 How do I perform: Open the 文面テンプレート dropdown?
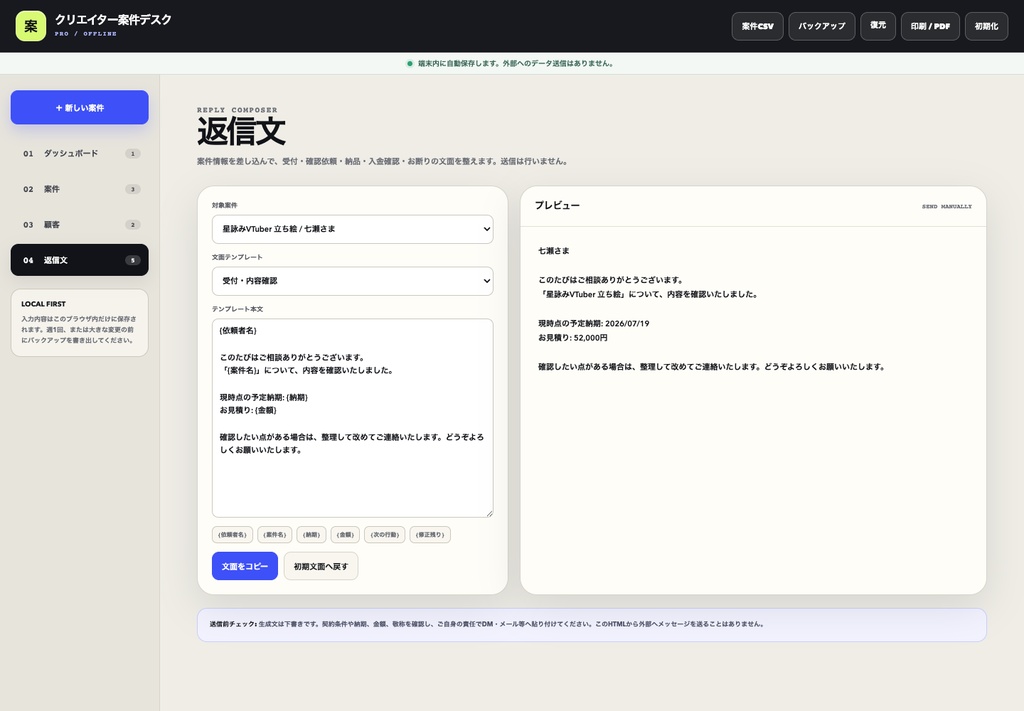coord(353,281)
